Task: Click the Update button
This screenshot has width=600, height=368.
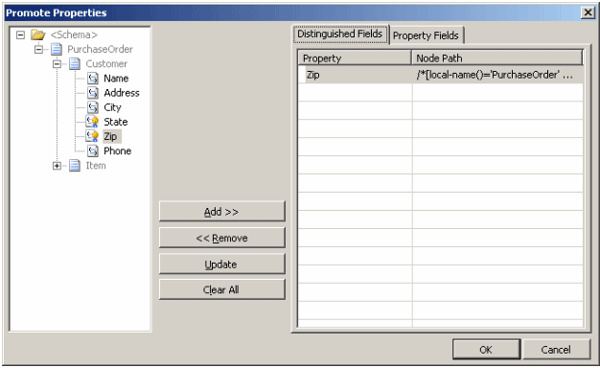Action: point(222,264)
